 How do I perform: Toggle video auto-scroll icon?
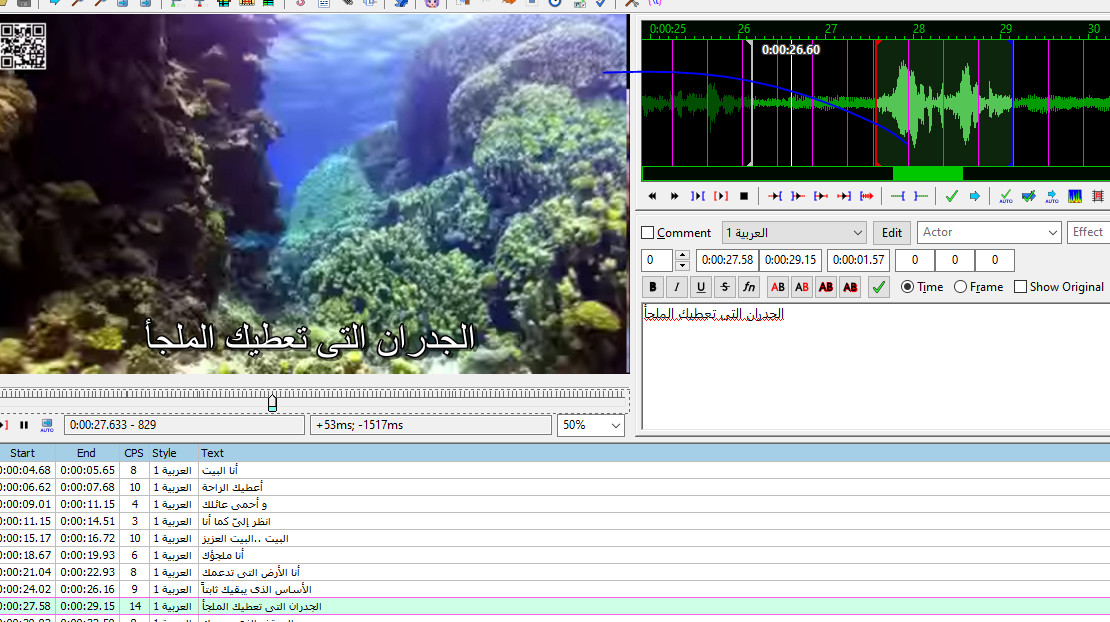pos(47,425)
